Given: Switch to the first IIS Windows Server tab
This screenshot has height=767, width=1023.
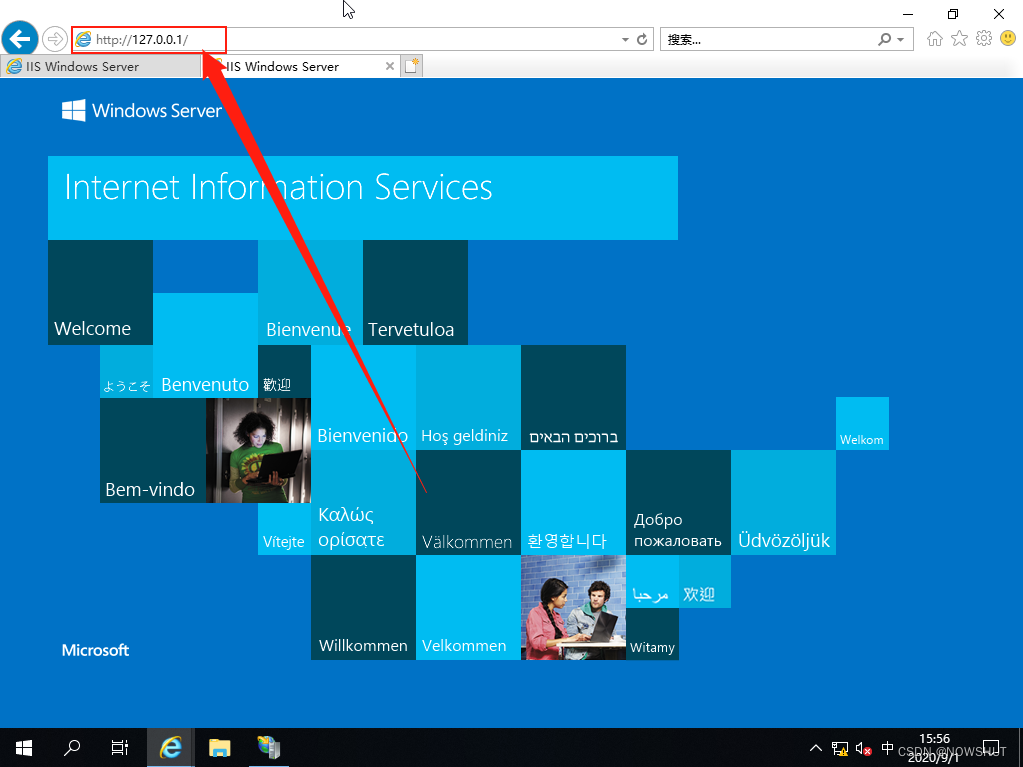Looking at the screenshot, I should pyautogui.click(x=98, y=66).
